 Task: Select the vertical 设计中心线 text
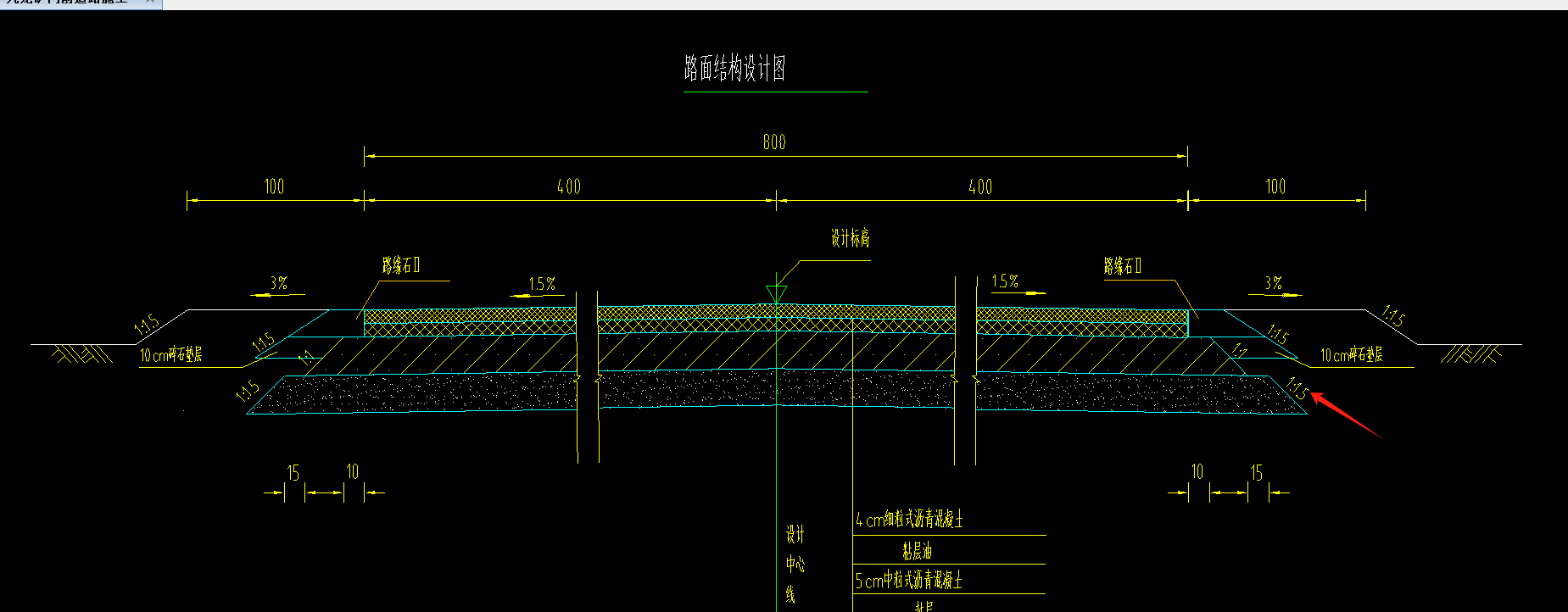[795, 565]
